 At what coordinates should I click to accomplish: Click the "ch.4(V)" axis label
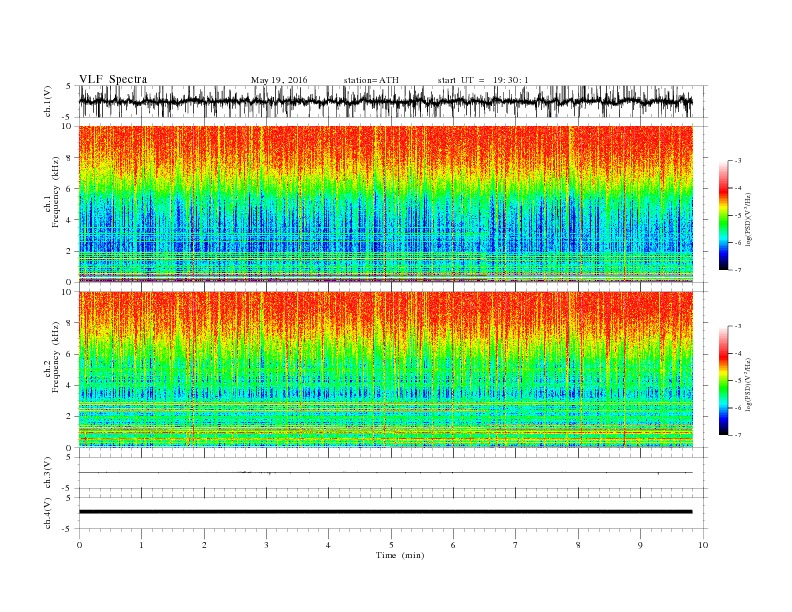[48, 513]
